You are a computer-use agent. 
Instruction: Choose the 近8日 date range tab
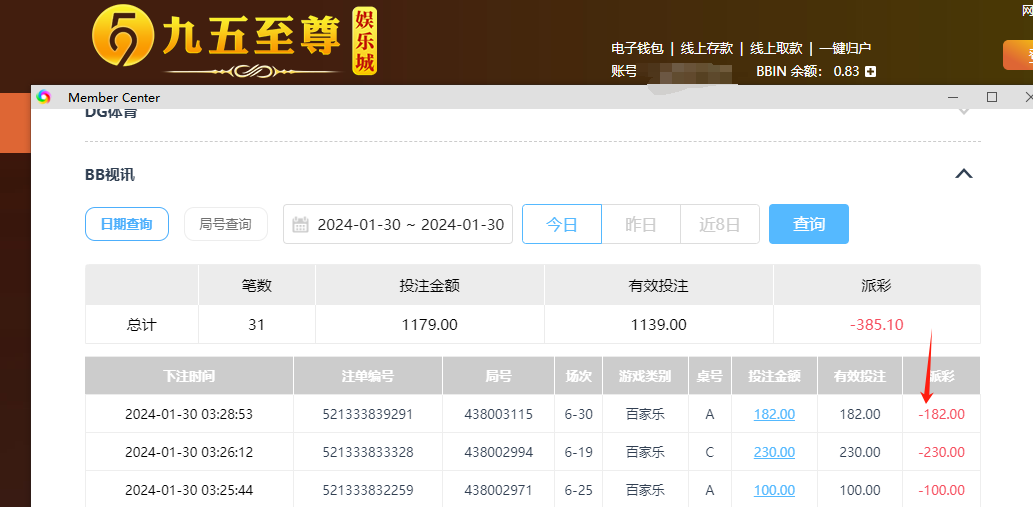tap(719, 224)
